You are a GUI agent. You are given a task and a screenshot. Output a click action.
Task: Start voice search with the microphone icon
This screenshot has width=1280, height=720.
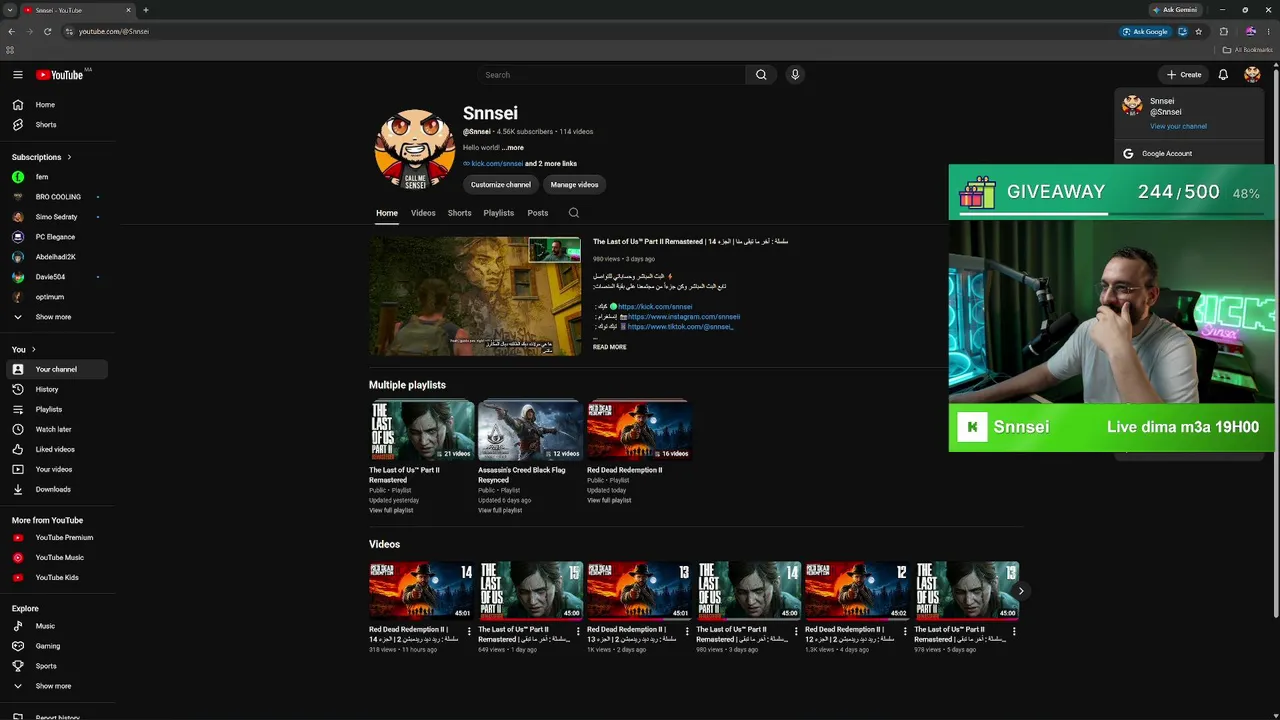795,75
